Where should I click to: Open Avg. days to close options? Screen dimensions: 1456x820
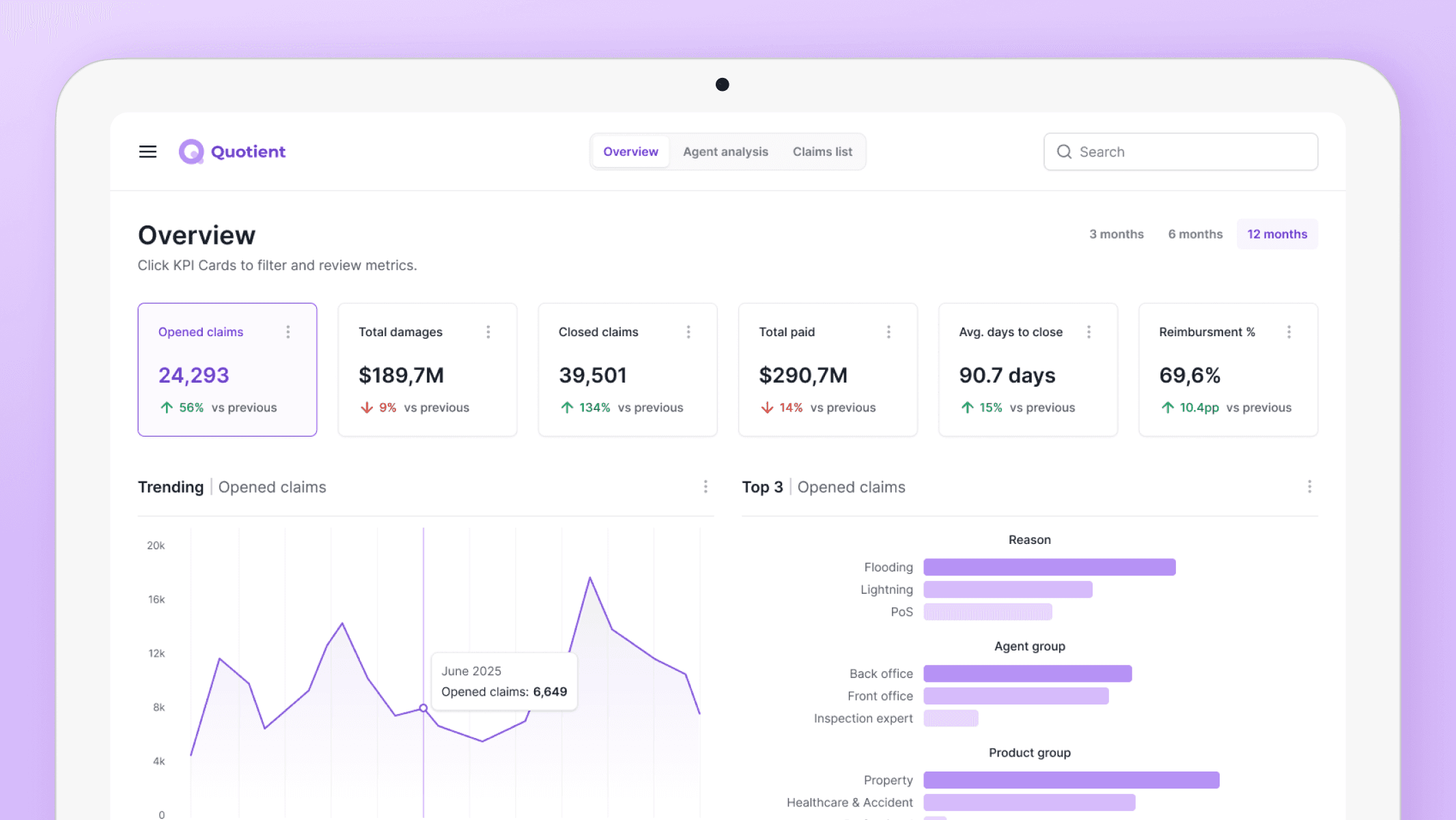1089,332
